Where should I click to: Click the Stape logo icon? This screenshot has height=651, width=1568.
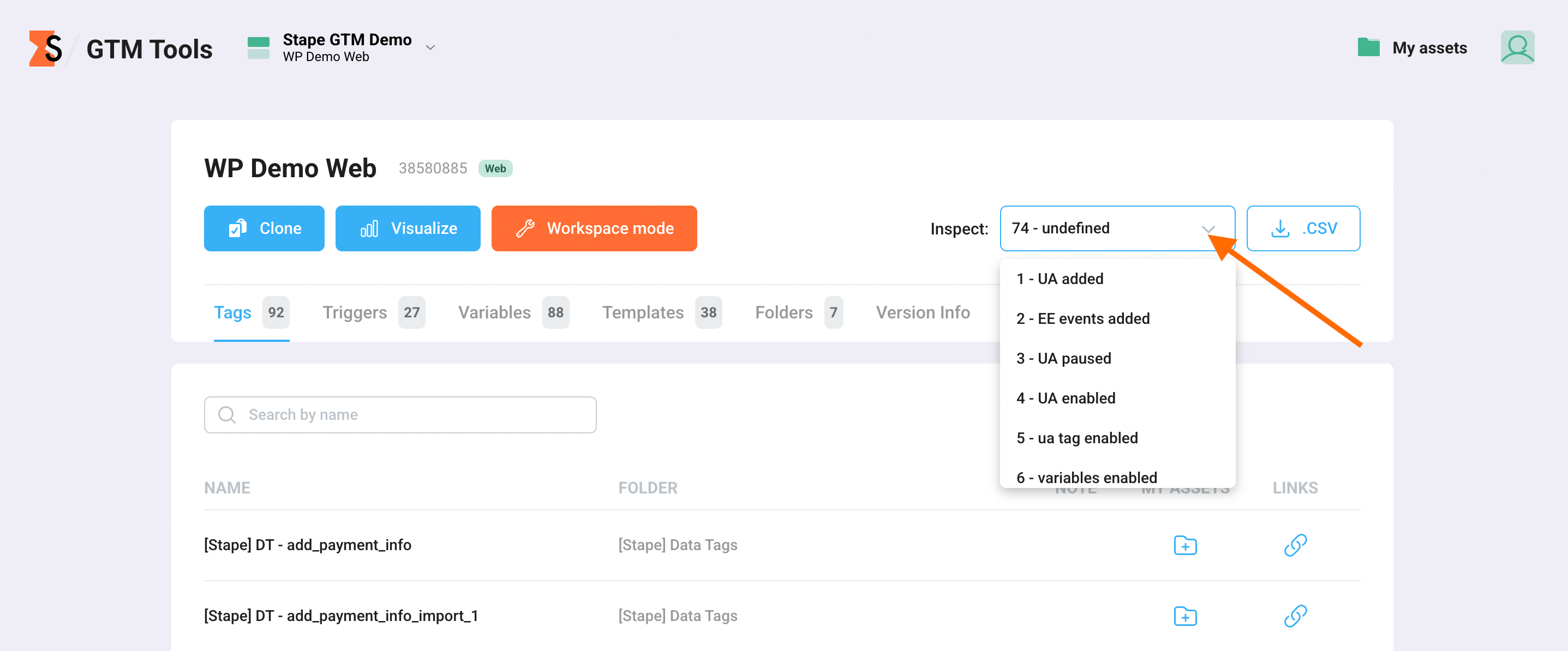coord(46,48)
